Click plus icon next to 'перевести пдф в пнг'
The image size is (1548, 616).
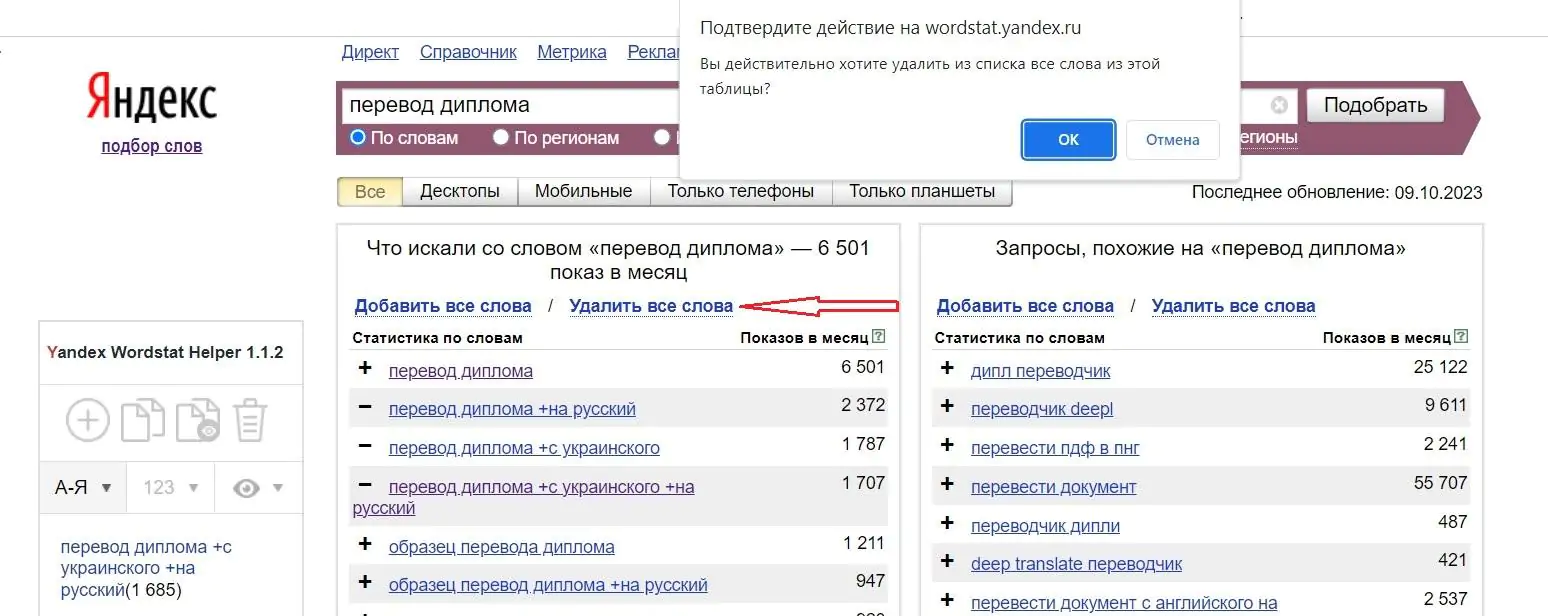947,446
